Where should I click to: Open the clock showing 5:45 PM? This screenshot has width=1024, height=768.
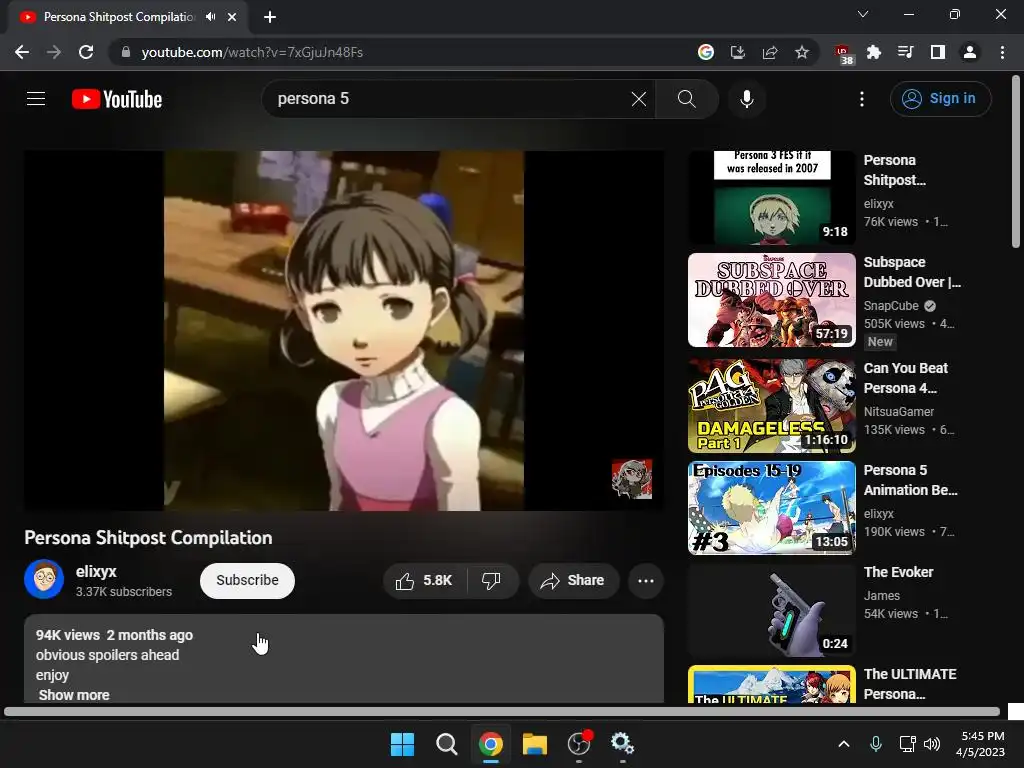[x=981, y=744]
